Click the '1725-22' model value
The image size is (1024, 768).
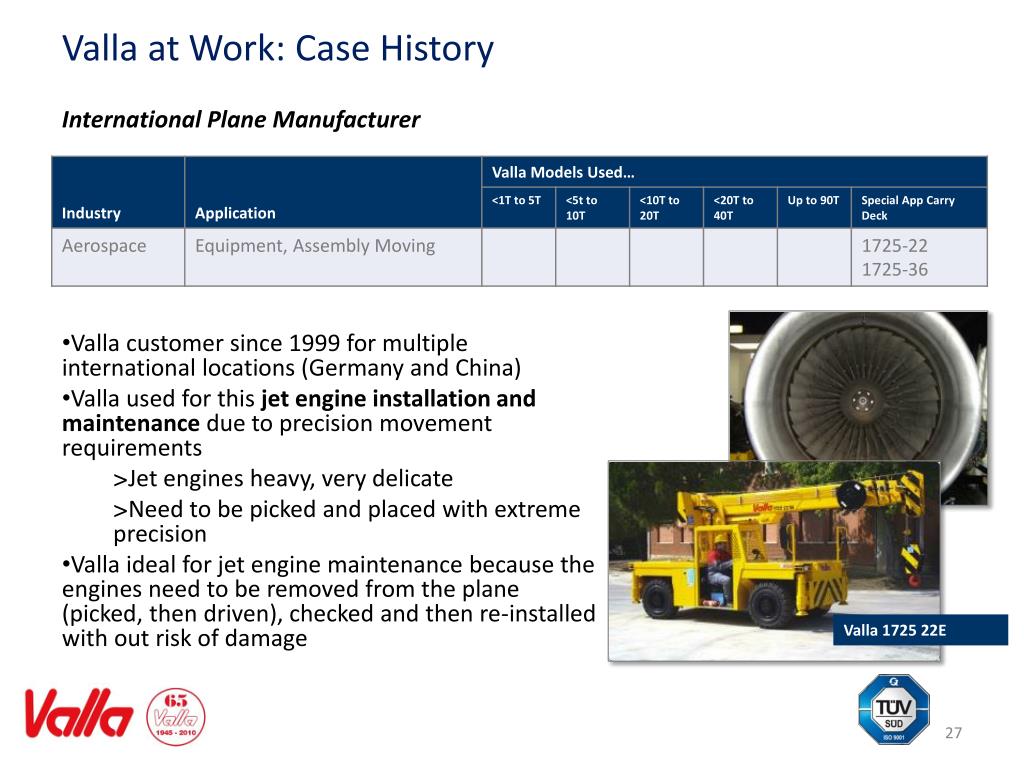click(x=894, y=246)
